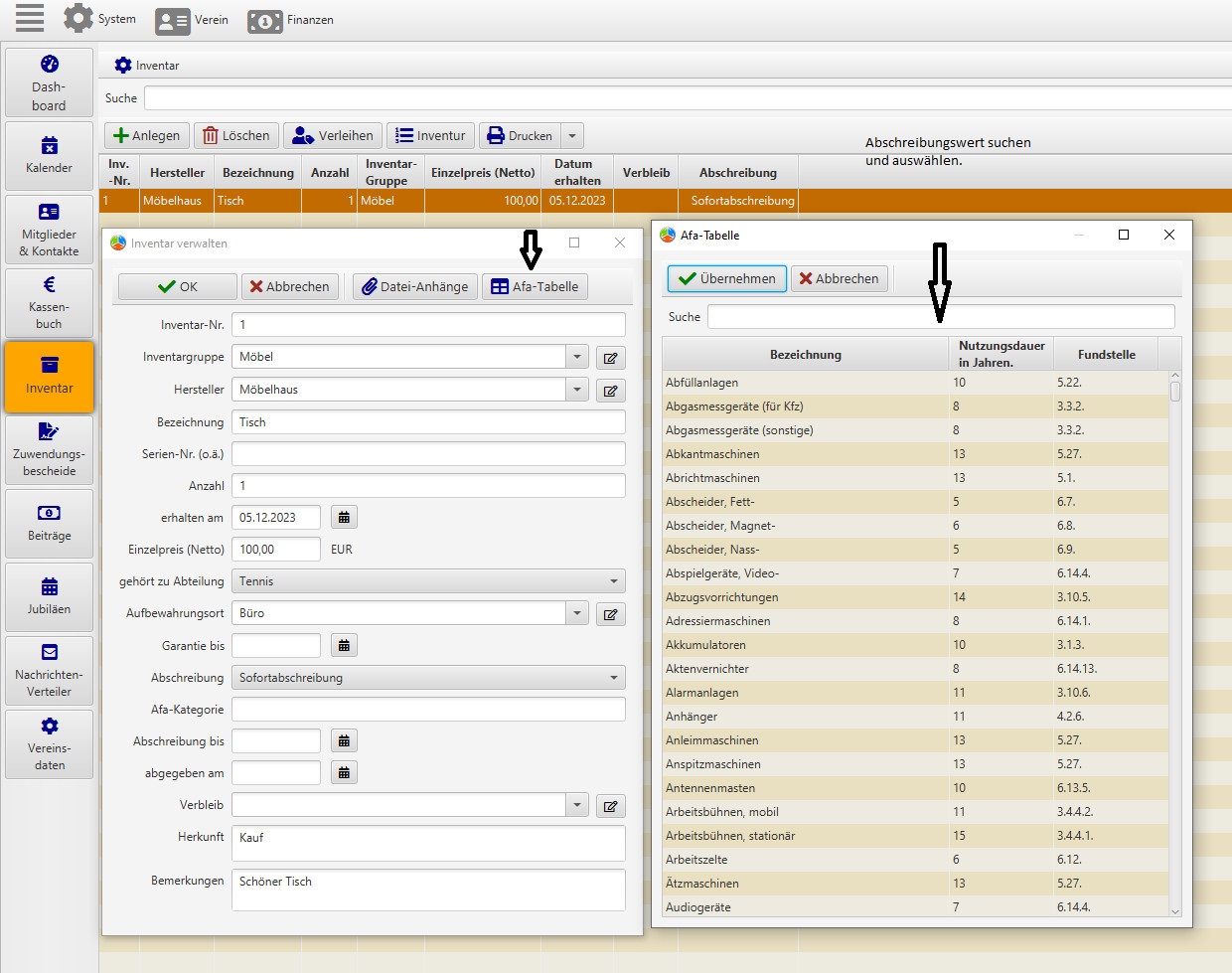1232x973 pixels.
Task: Edit Verbleib entries icon
Action: [x=611, y=806]
